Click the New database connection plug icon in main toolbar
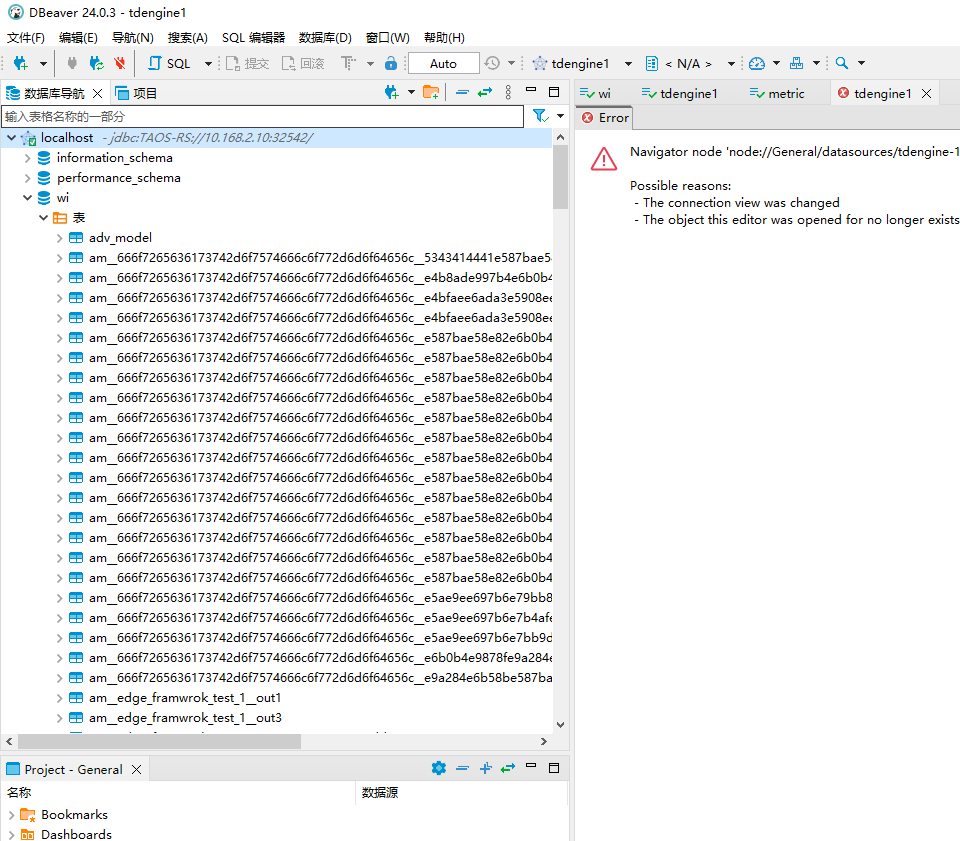 [x=21, y=63]
